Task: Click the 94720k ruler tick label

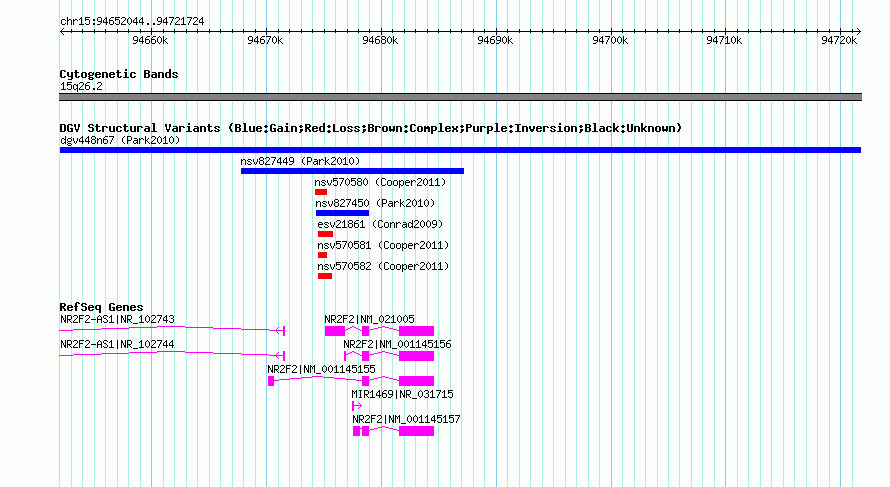Action: pos(839,40)
